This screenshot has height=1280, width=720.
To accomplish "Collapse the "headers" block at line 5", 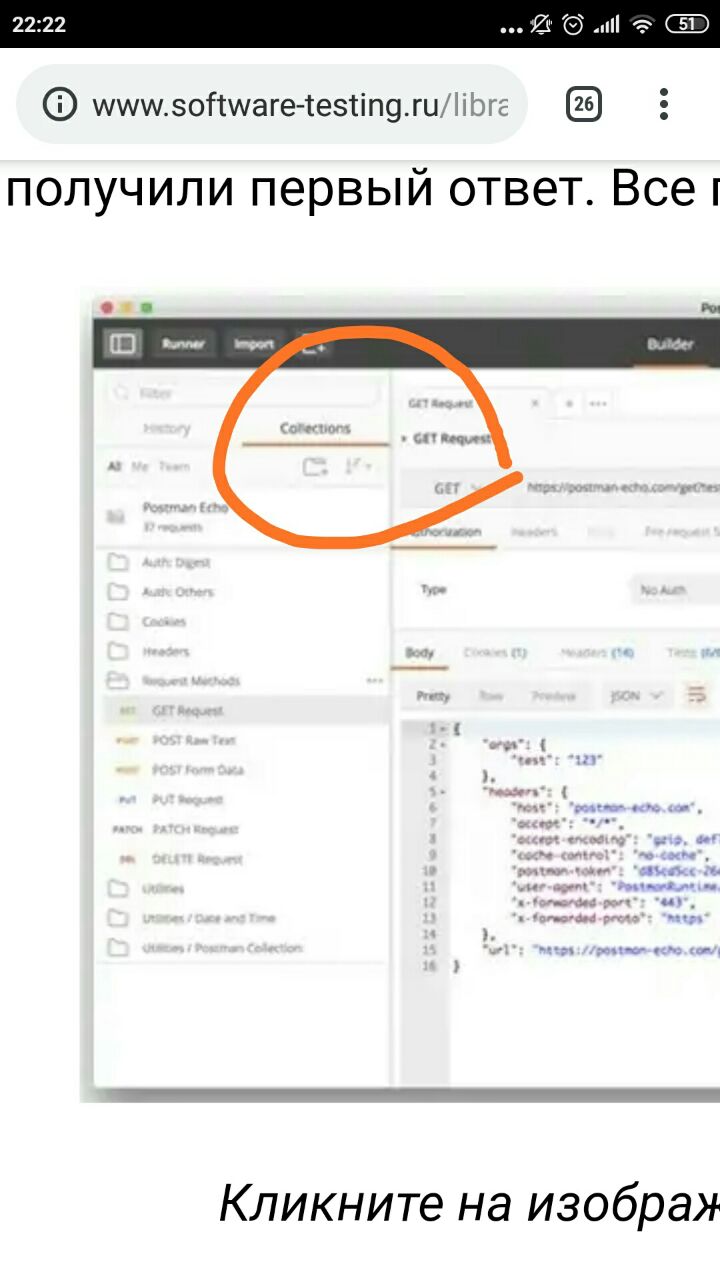I will (x=442, y=791).
